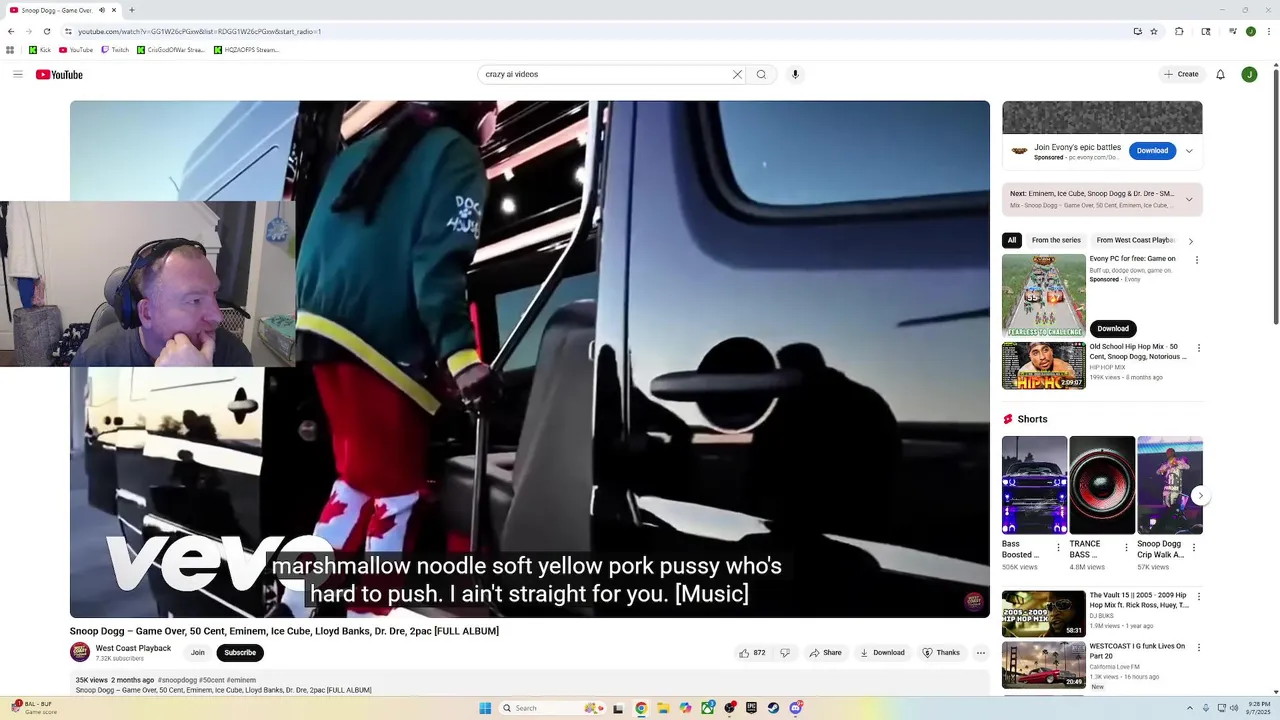This screenshot has height=720, width=1280.
Task: Open Epic Games Launcher from taskbar
Action: click(x=751, y=708)
